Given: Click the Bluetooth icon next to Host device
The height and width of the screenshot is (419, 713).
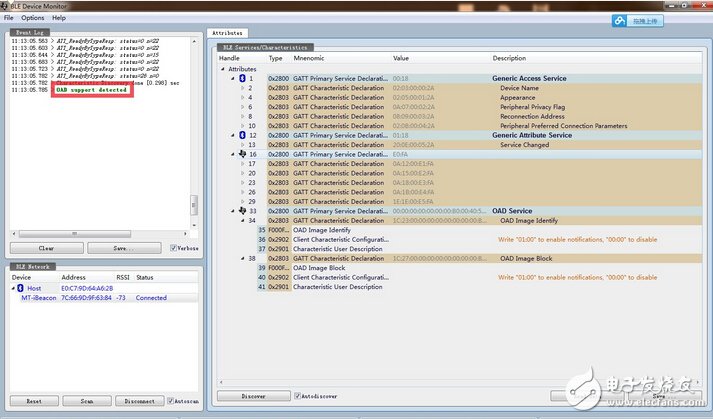Looking at the screenshot, I should pyautogui.click(x=20, y=287).
